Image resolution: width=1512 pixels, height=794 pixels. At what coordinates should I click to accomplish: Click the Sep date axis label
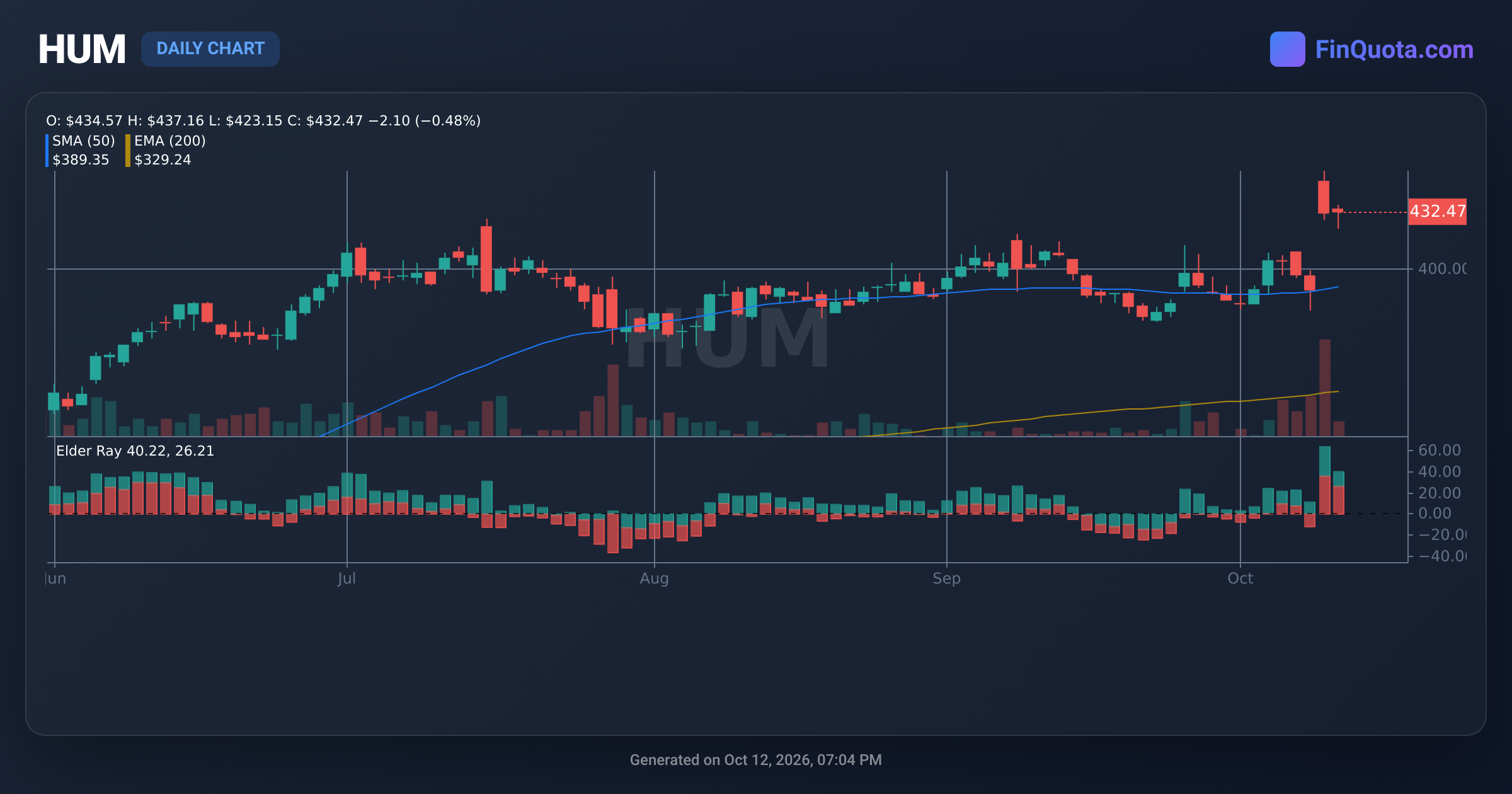[x=946, y=578]
